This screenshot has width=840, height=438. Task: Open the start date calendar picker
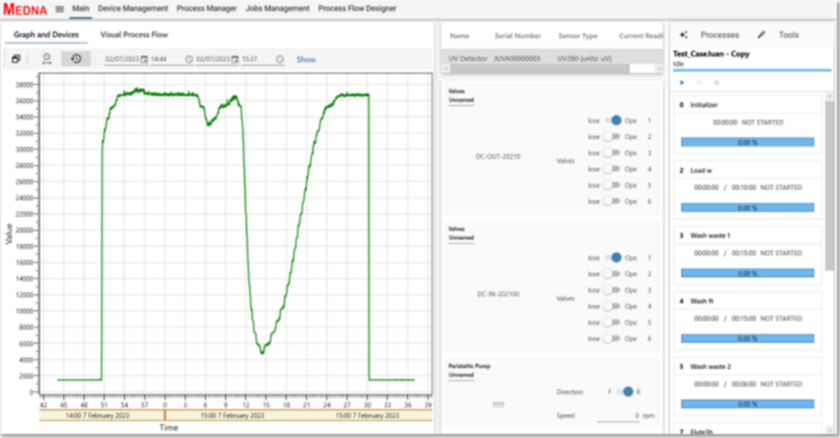(144, 59)
